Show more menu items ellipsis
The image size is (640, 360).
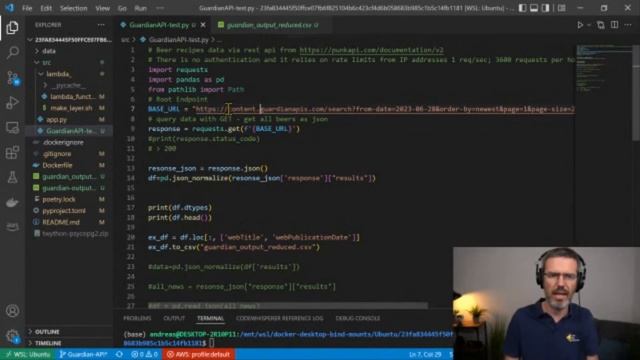coord(160,8)
